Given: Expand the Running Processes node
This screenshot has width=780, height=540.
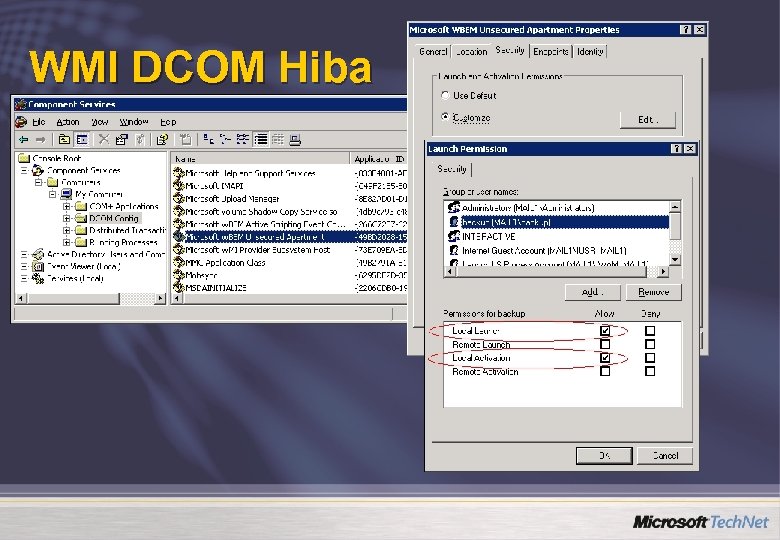Looking at the screenshot, I should coord(67,243).
